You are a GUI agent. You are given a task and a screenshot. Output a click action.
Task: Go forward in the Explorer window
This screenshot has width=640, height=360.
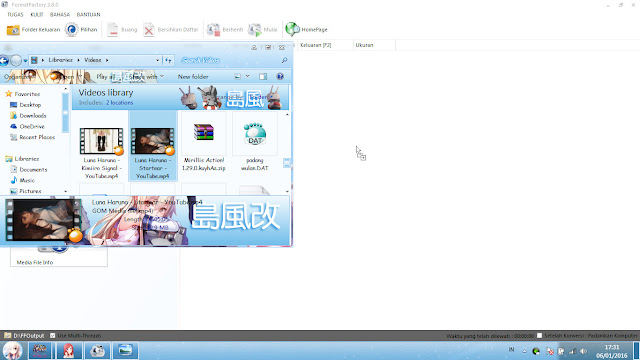pos(16,60)
